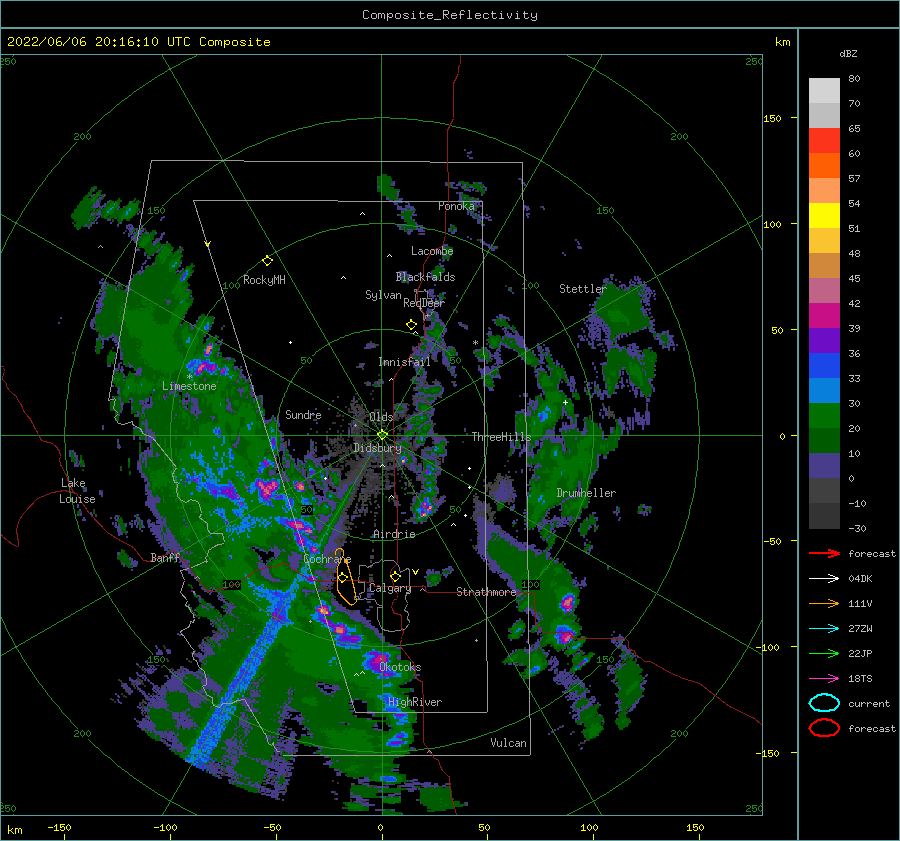
Task: Select yellow diamond marker at radar center near Olds
Action: click(382, 435)
